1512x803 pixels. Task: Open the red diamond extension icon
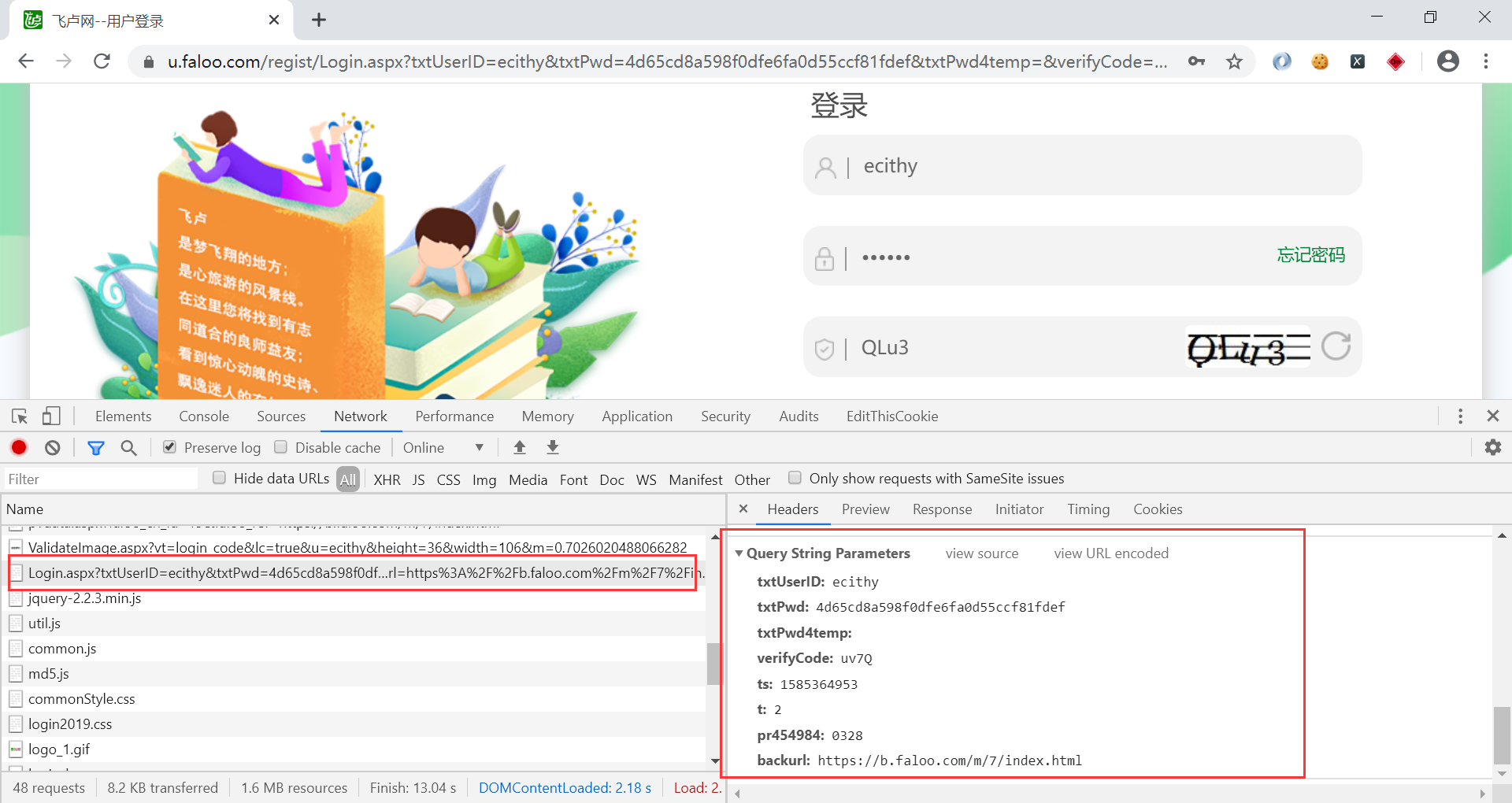1395,61
